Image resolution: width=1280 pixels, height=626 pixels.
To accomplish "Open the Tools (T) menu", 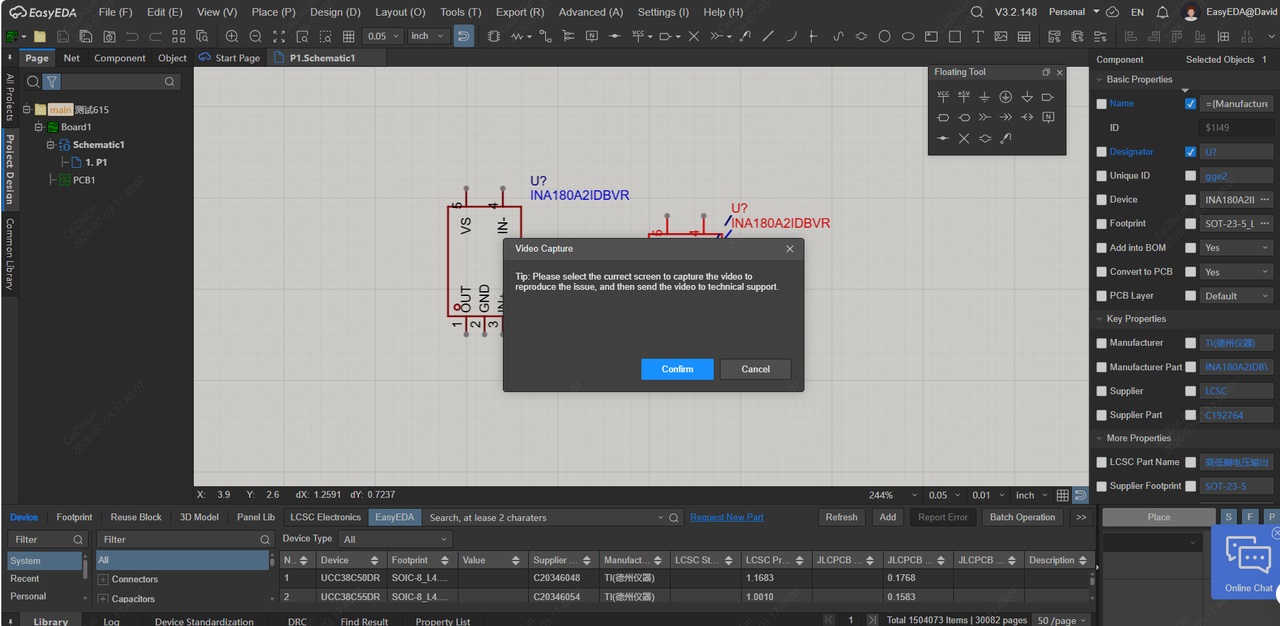I will 460,12.
